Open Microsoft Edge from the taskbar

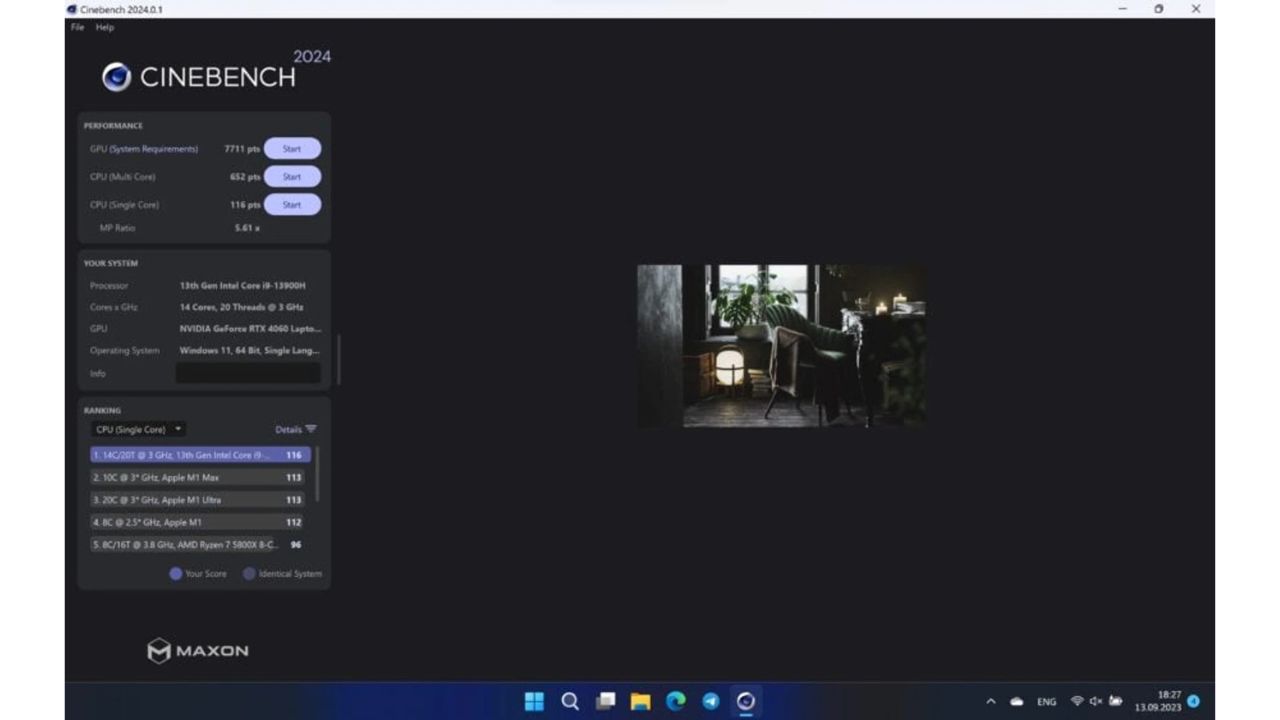[676, 701]
